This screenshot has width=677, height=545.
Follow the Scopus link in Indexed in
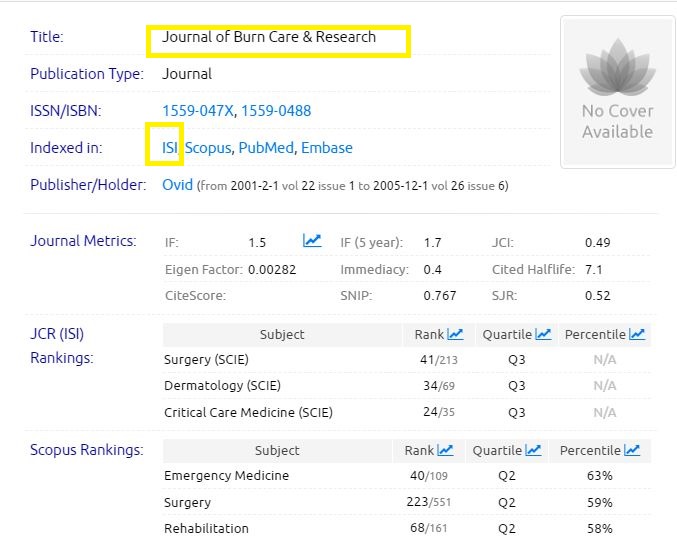pyautogui.click(x=208, y=148)
